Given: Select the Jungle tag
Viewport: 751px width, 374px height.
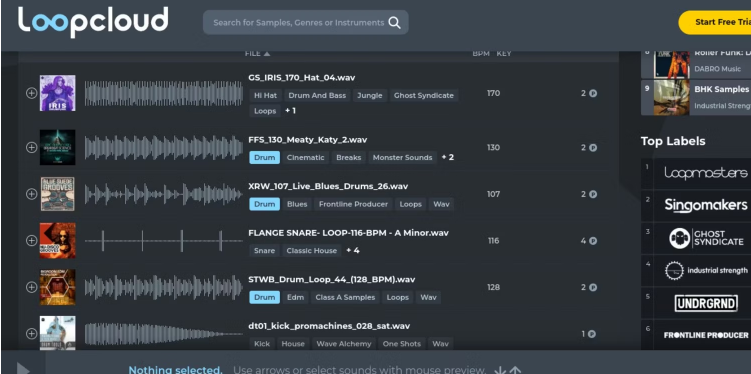Looking at the screenshot, I should [370, 95].
